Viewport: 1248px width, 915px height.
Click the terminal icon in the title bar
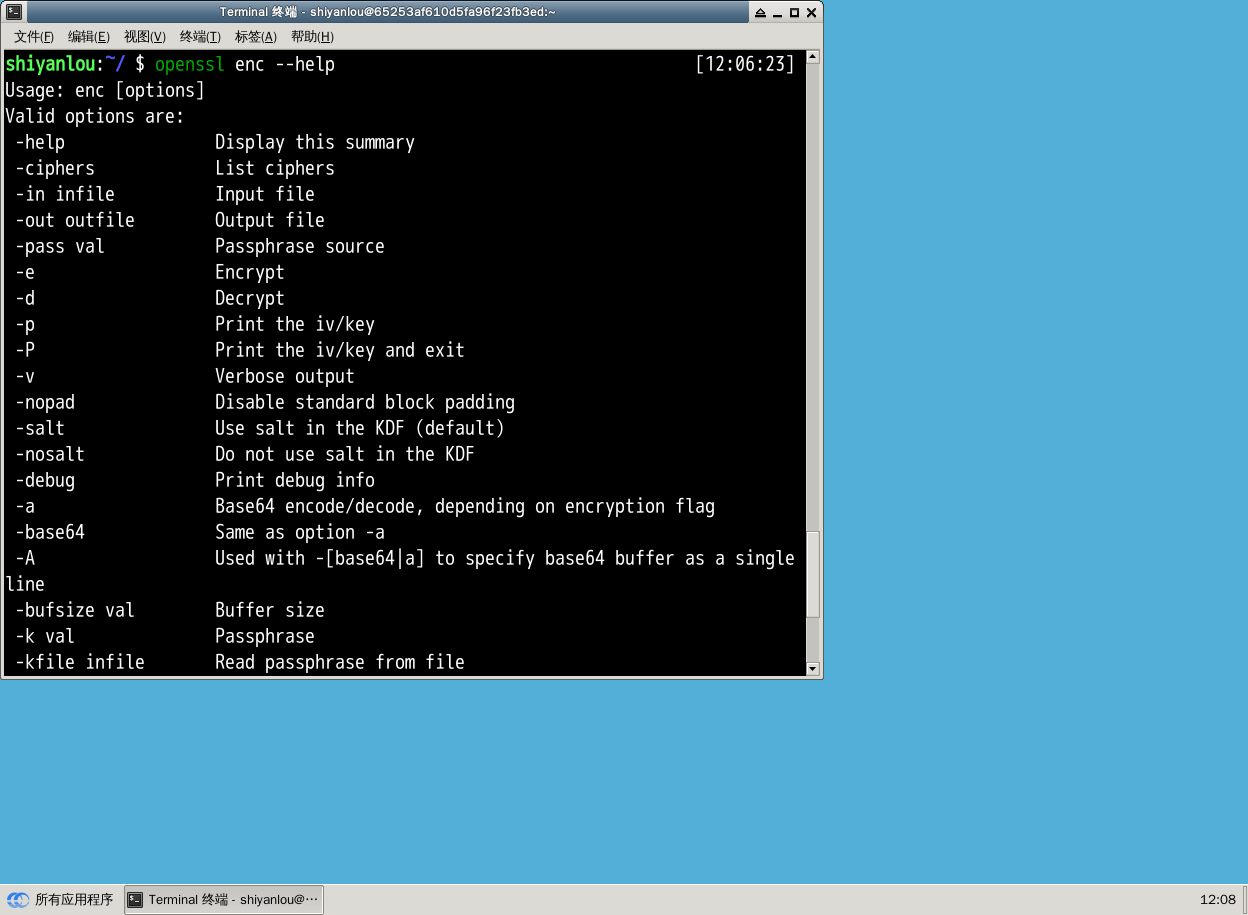click(15, 12)
